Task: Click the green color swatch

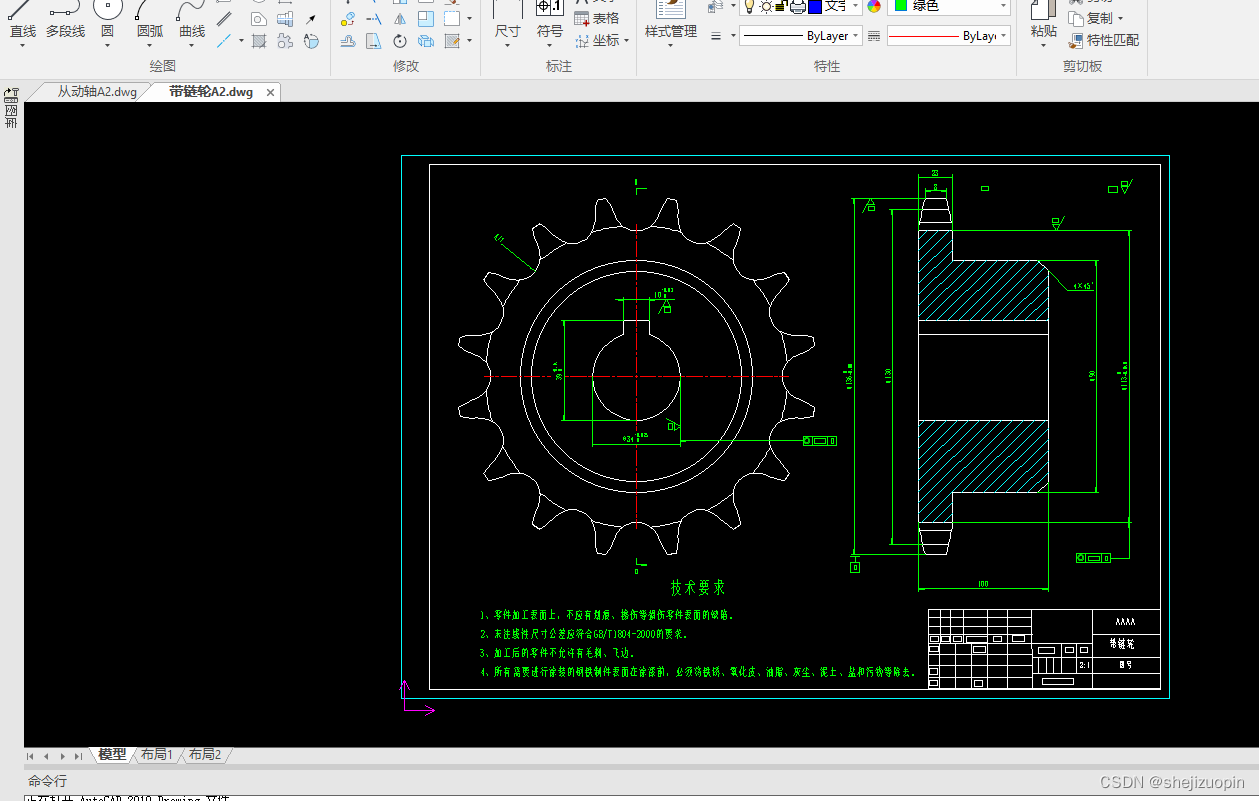Action: (x=901, y=5)
